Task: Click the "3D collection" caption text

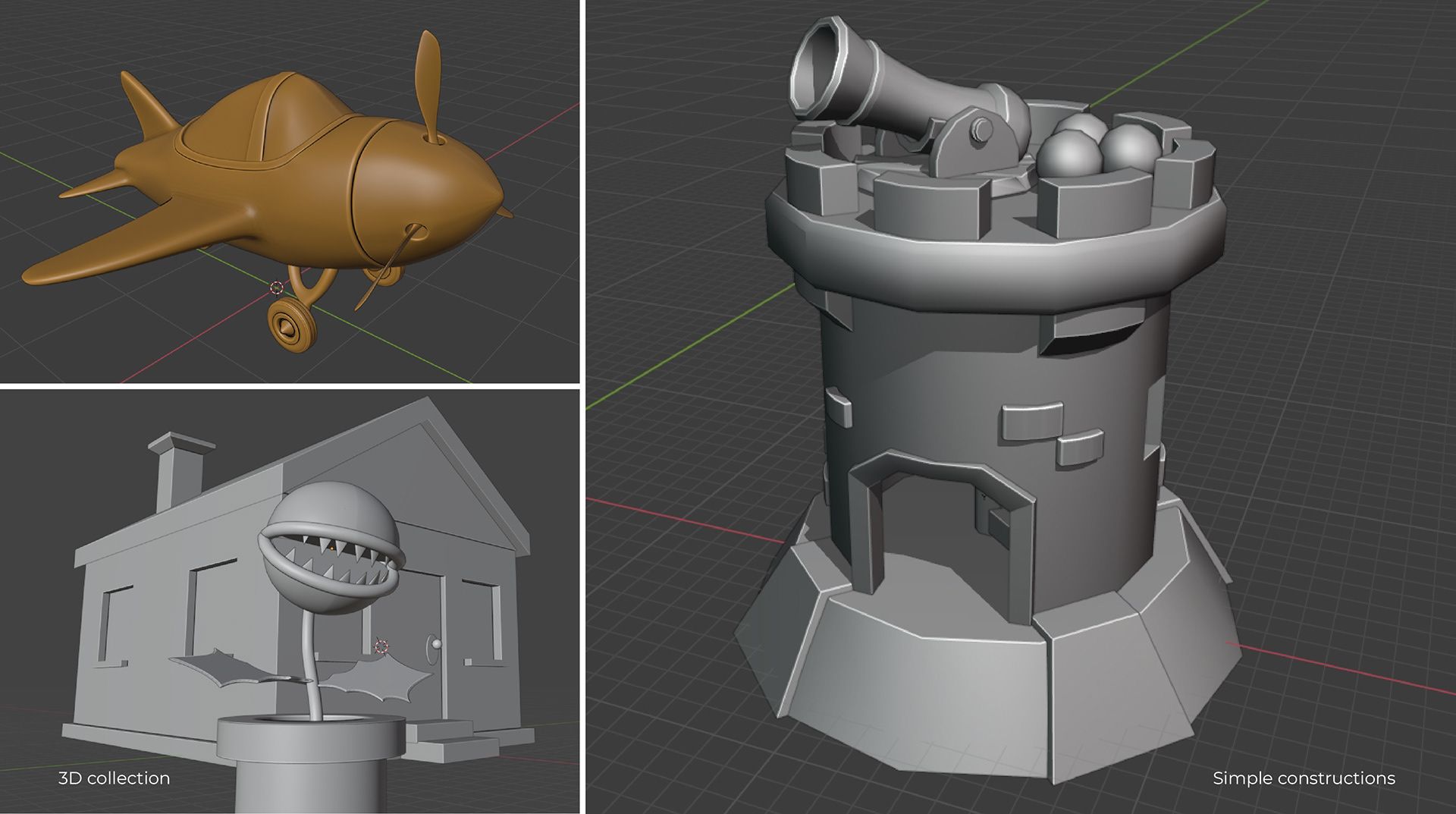Action: coord(114,778)
